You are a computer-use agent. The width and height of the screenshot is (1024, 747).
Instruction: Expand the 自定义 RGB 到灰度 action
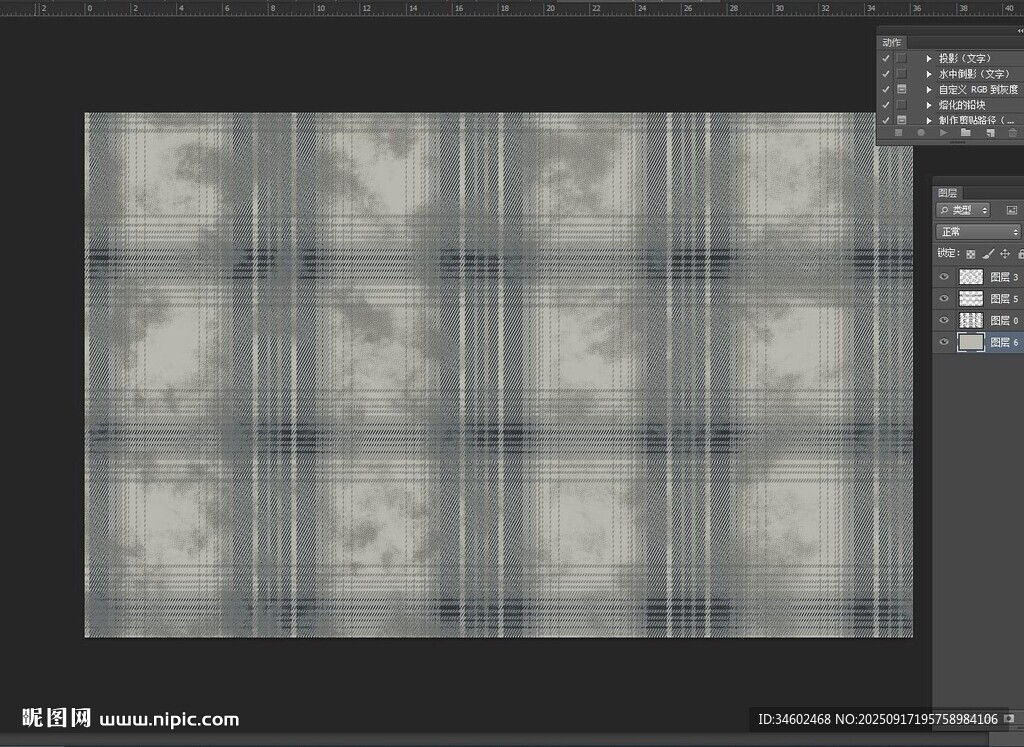(929, 89)
